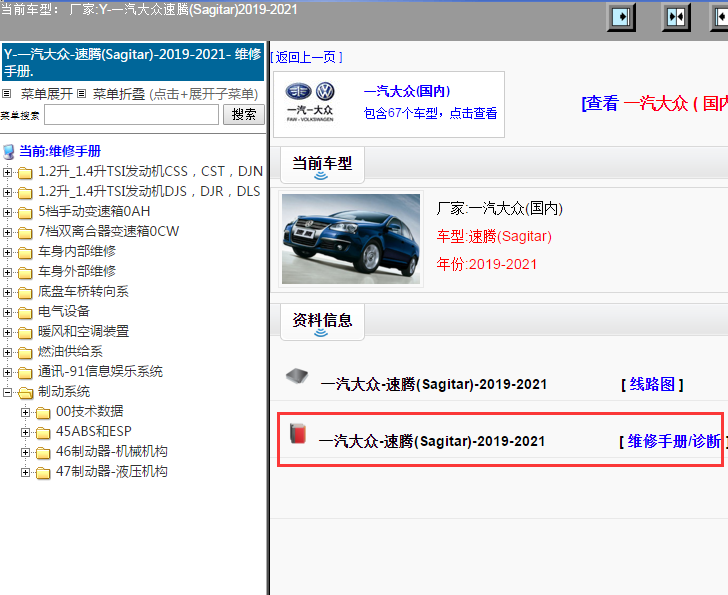Click the FAW-Volkswagen brand logo
The width and height of the screenshot is (728, 595).
click(x=310, y=102)
